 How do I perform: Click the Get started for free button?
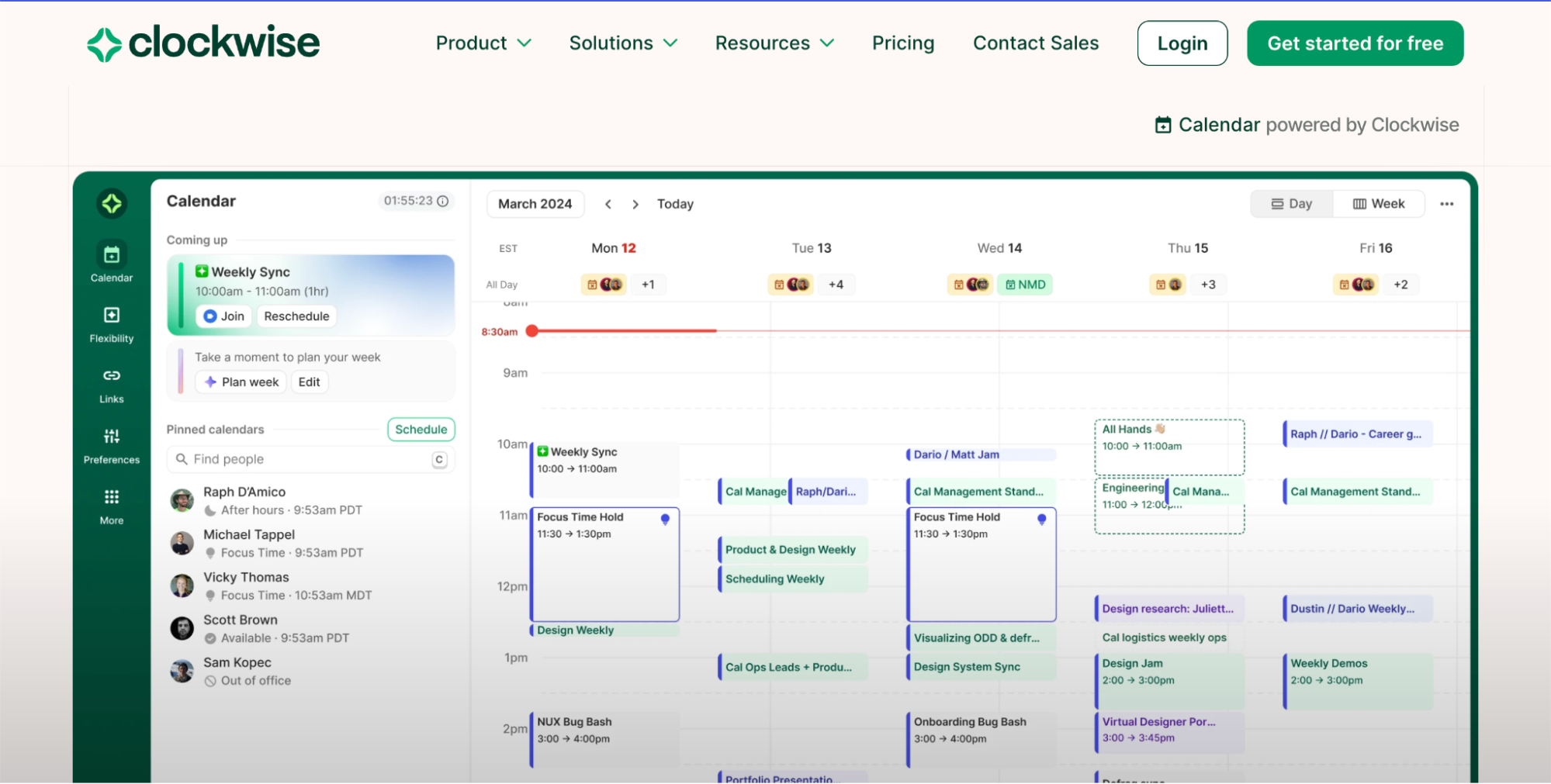point(1355,43)
